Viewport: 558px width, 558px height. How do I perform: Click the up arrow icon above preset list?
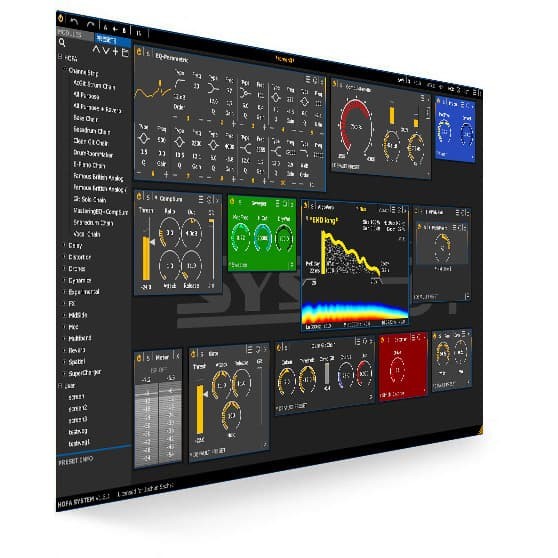pyautogui.click(x=96, y=49)
